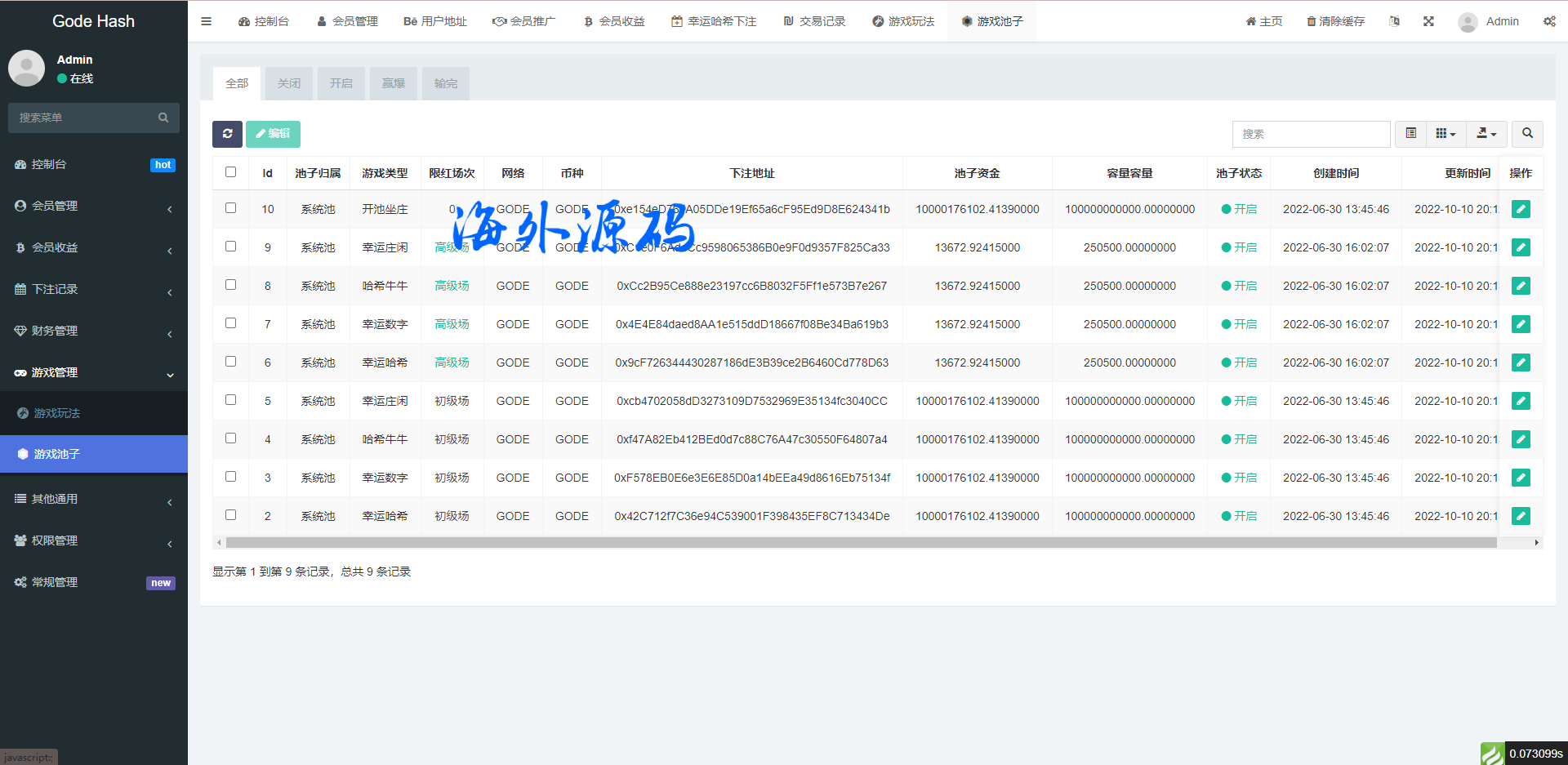Focus the table 搜索 input field
Screen dimensions: 1568x765
pyautogui.click(x=1310, y=134)
